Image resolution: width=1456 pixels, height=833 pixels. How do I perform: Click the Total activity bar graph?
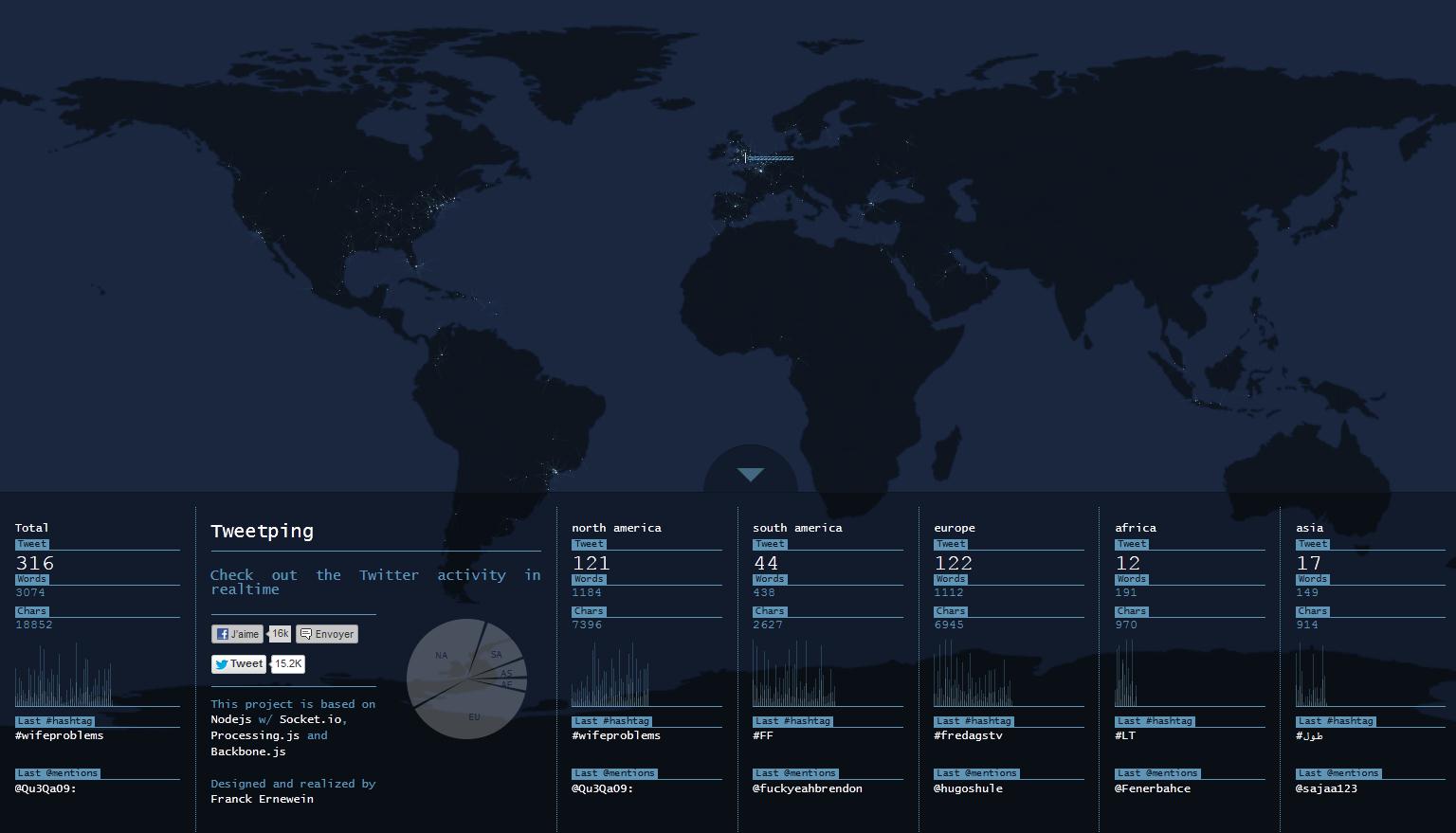[x=64, y=675]
